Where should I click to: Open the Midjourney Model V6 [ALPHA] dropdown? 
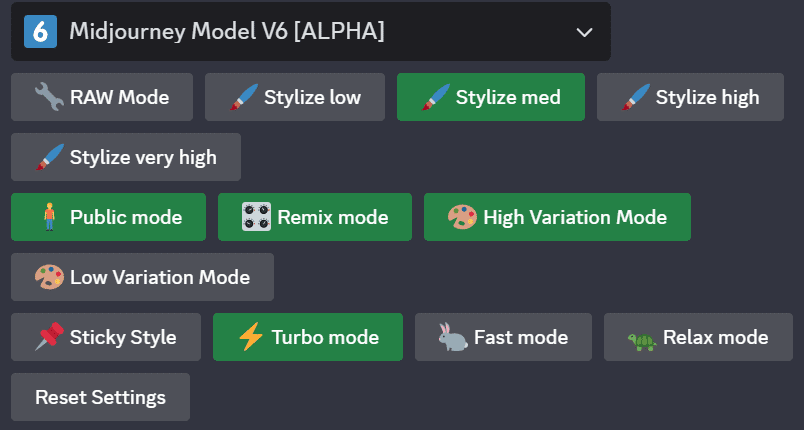point(311,32)
